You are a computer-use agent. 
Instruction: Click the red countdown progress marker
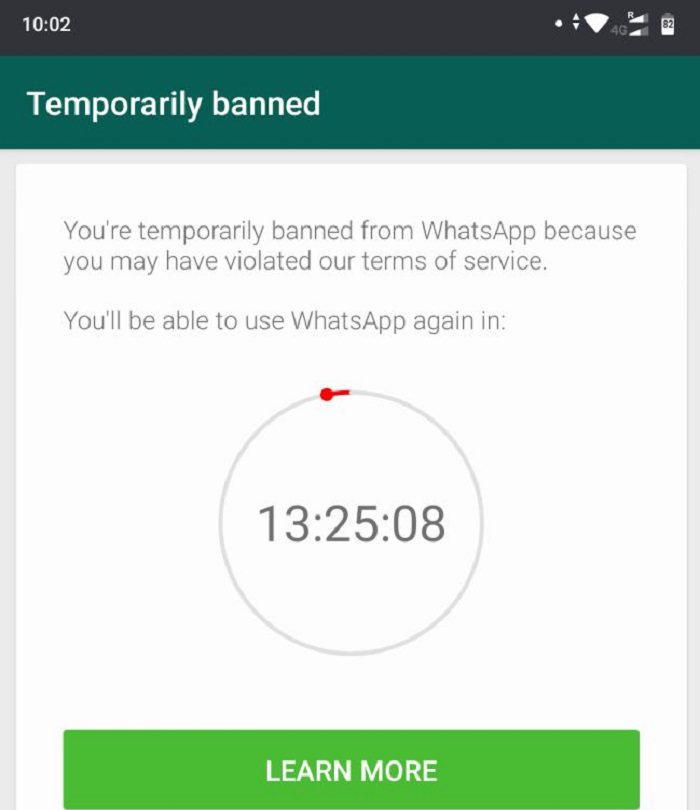click(x=334, y=394)
